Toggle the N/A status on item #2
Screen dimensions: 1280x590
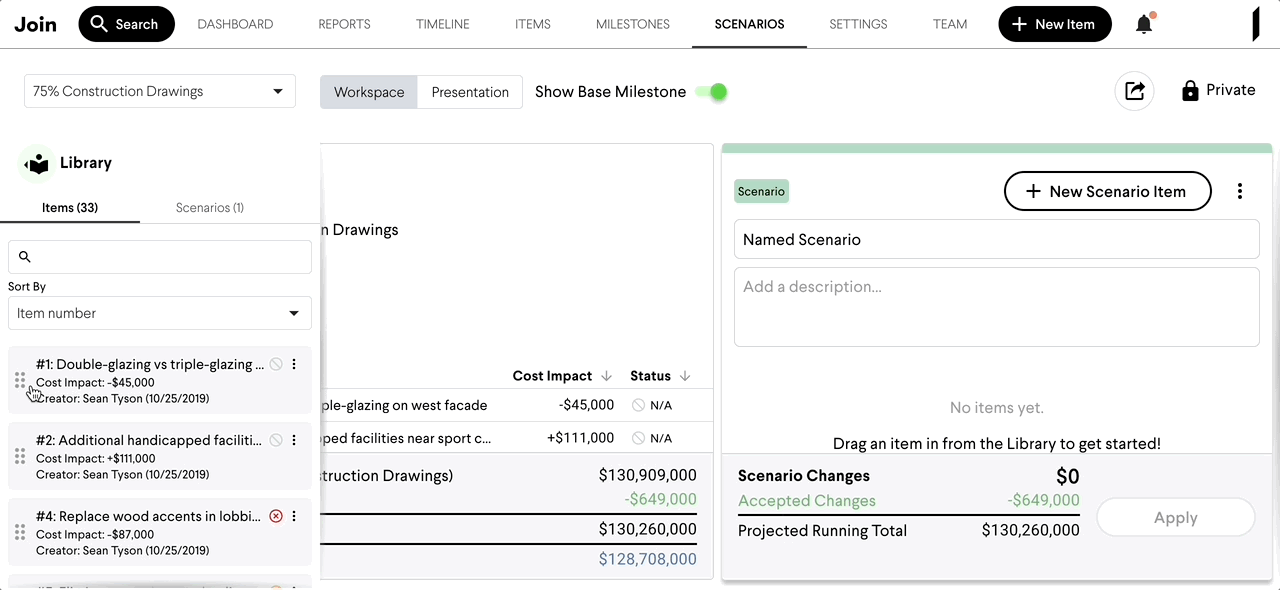pyautogui.click(x=276, y=440)
